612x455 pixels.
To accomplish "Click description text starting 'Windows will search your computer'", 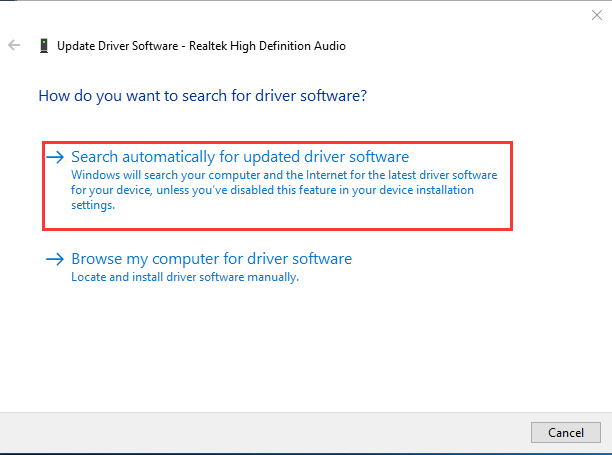I will click(284, 190).
